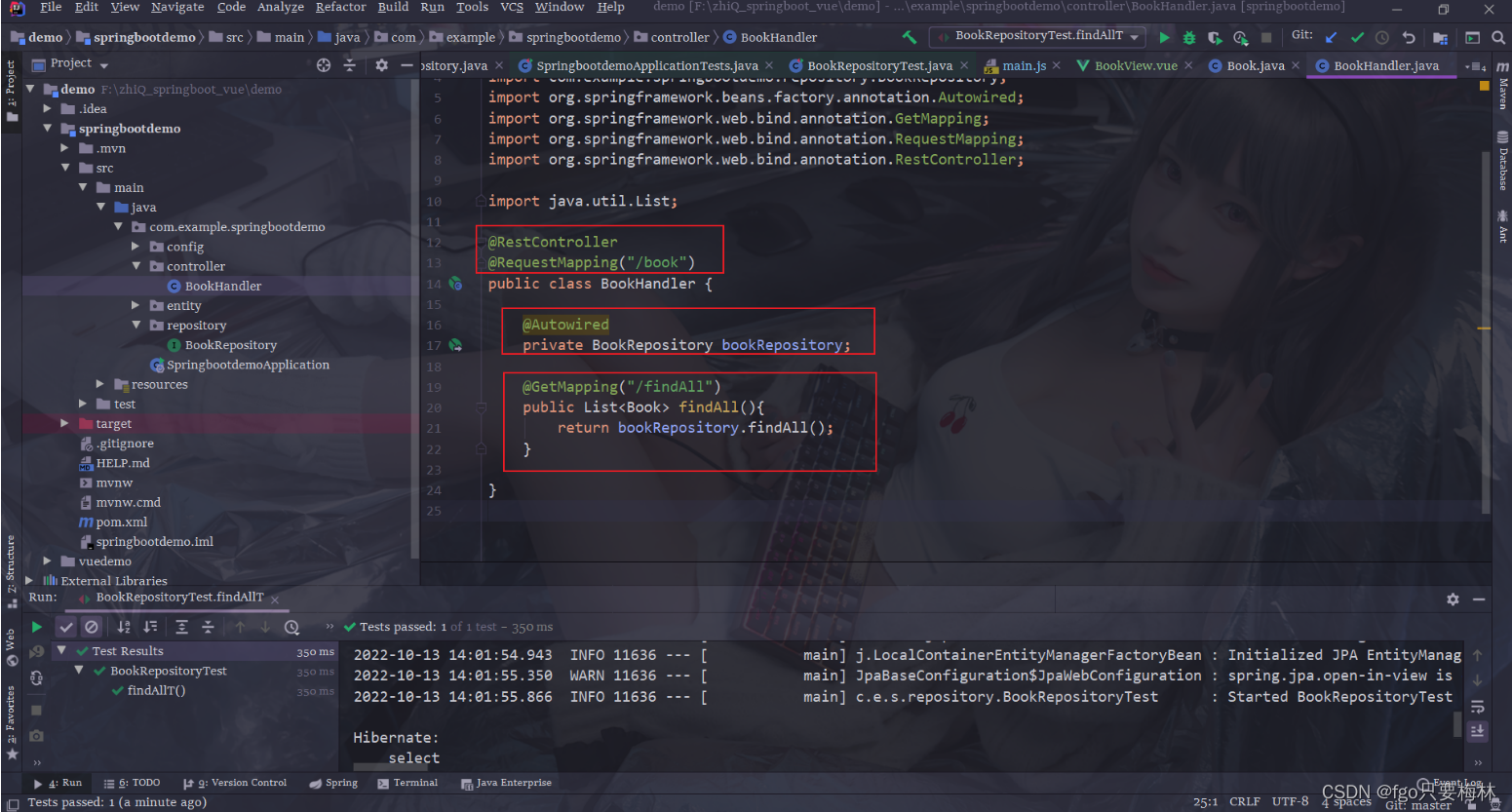1512x812 pixels.
Task: Click UTF-8 encoding in status bar
Action: (x=1290, y=801)
